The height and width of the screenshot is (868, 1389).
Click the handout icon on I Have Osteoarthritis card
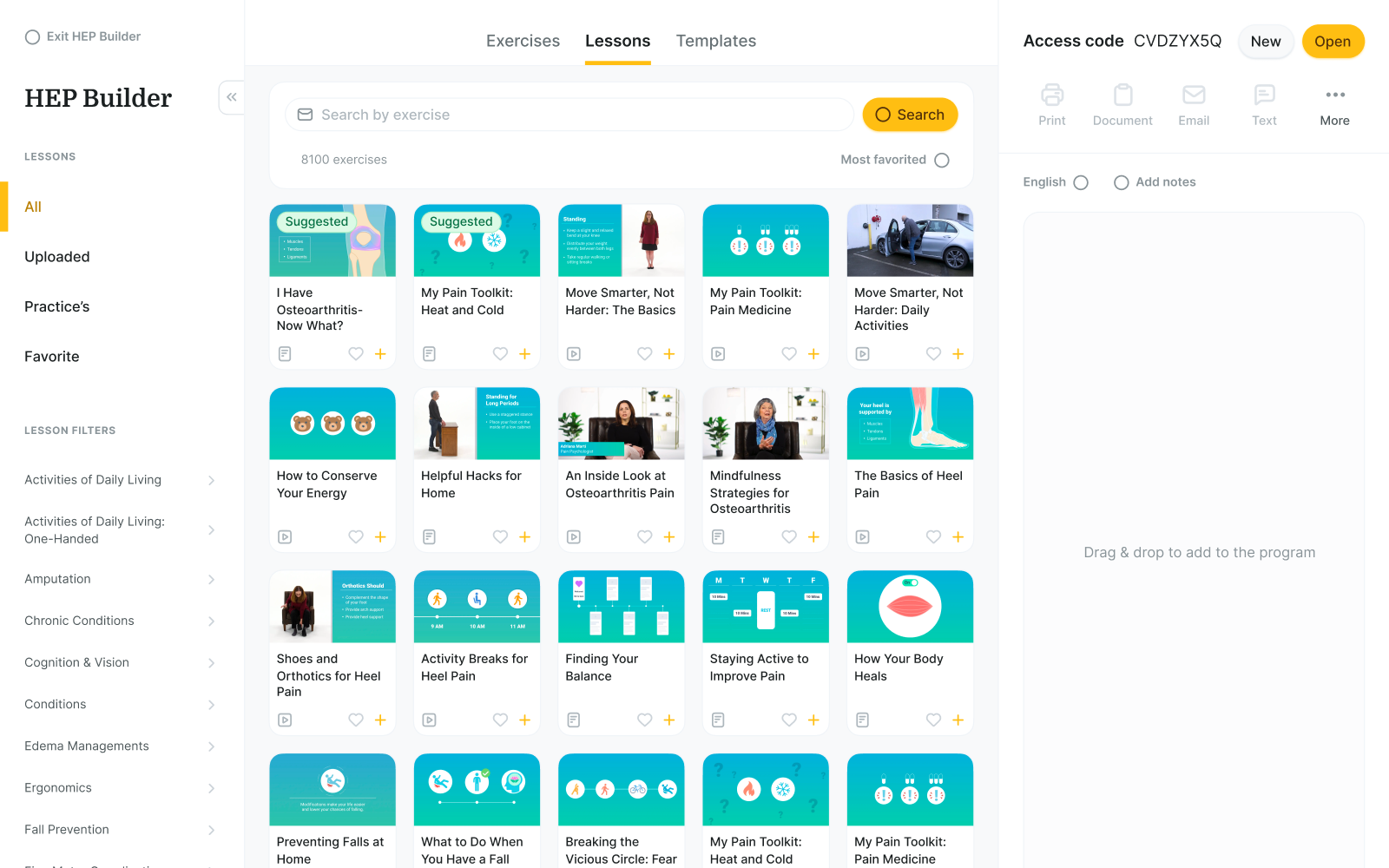pyautogui.click(x=285, y=353)
